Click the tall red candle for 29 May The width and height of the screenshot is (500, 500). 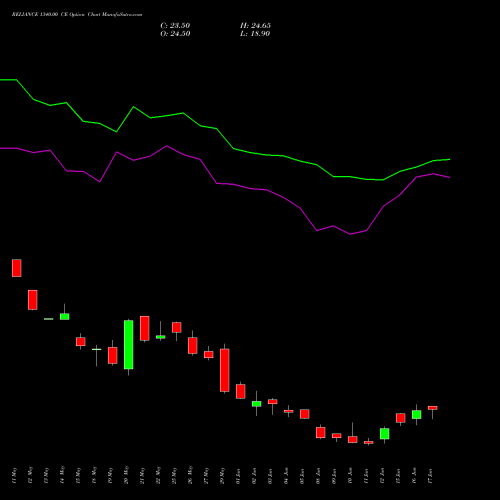pyautogui.click(x=225, y=370)
